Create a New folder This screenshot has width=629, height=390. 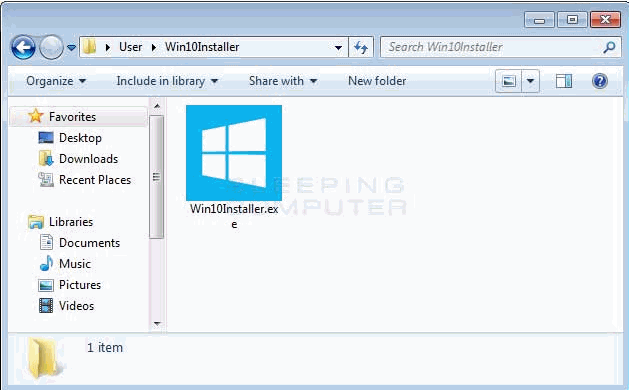click(377, 81)
